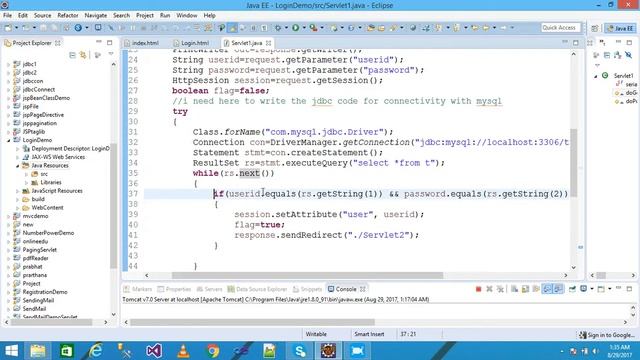This screenshot has height=360, width=640.
Task: Click the globe web browser toolbar icon
Action: coord(413,27)
